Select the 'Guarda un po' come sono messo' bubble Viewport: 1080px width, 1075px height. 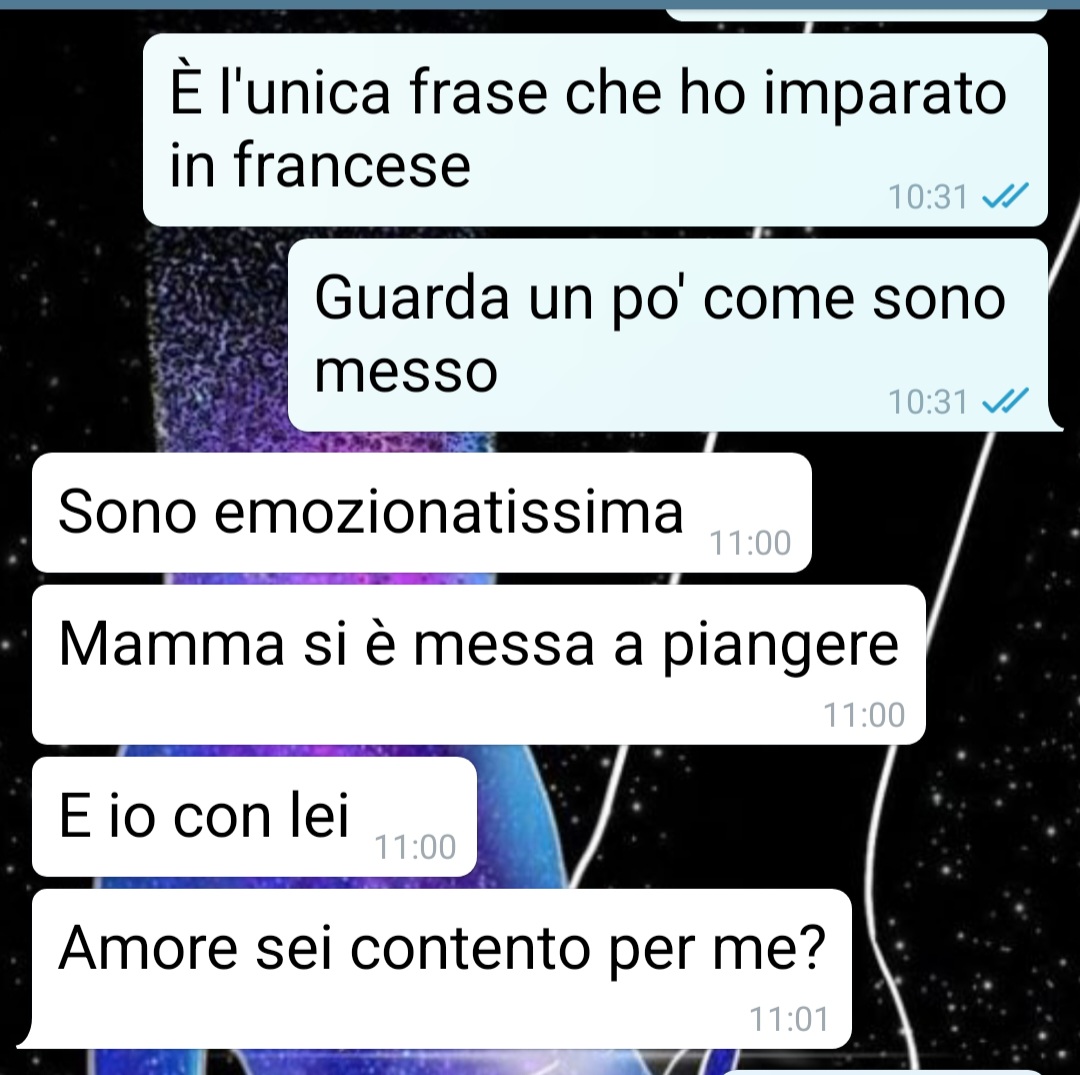click(x=668, y=335)
